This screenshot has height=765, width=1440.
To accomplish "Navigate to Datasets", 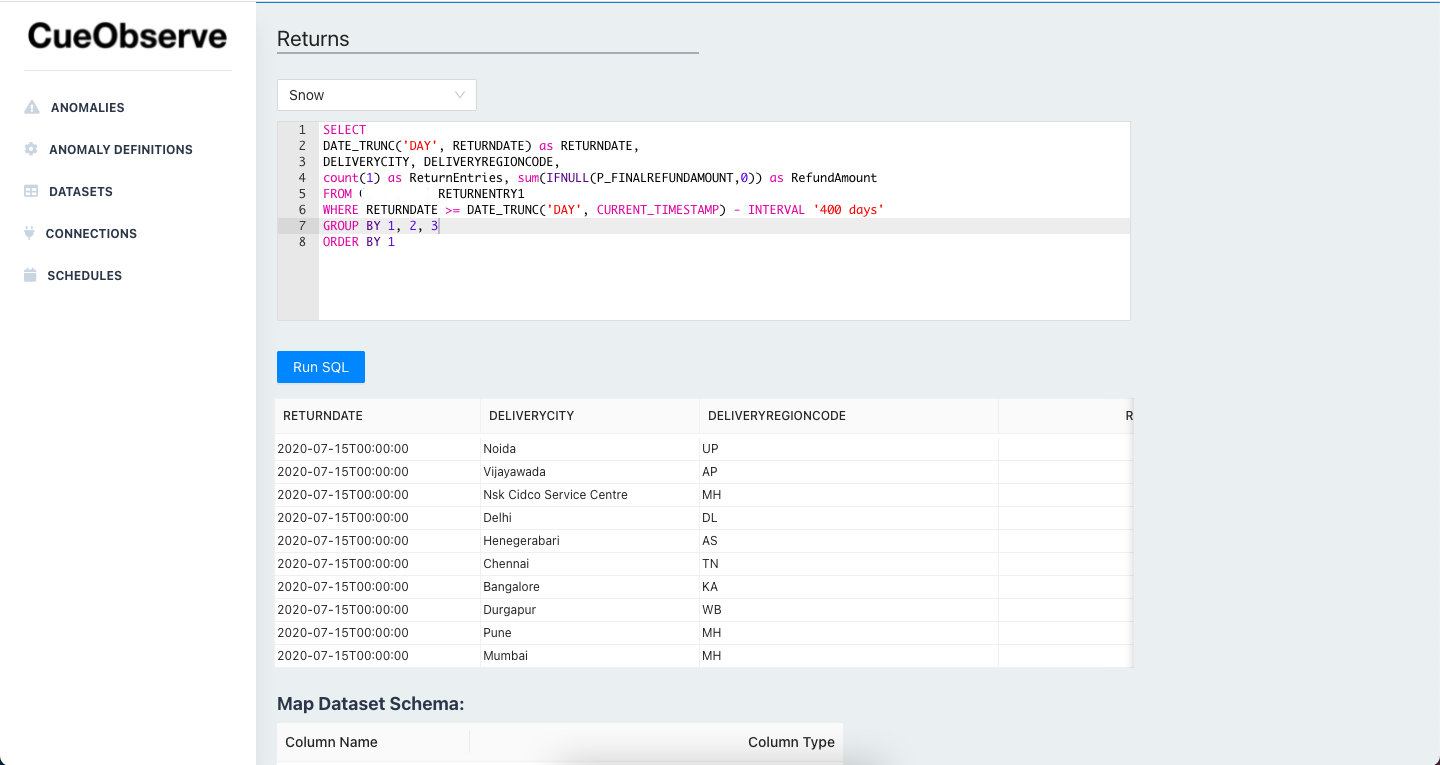I will [x=81, y=191].
